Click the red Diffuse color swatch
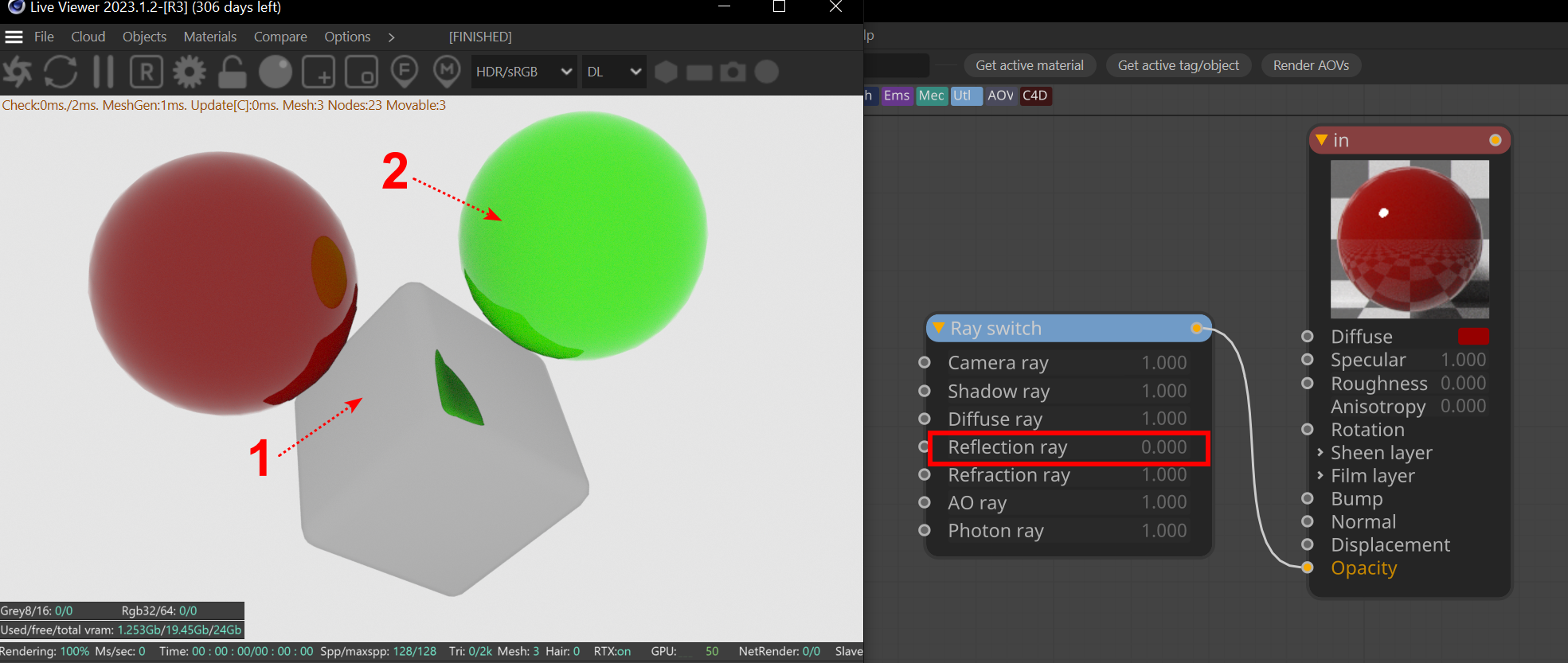The width and height of the screenshot is (1568, 663). click(1473, 337)
